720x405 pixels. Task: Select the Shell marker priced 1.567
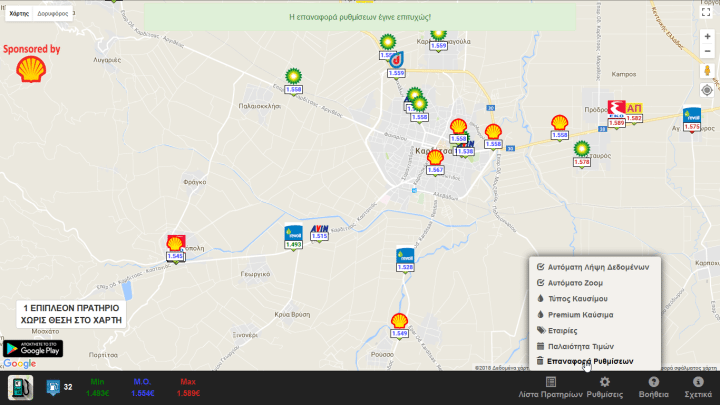pos(435,162)
